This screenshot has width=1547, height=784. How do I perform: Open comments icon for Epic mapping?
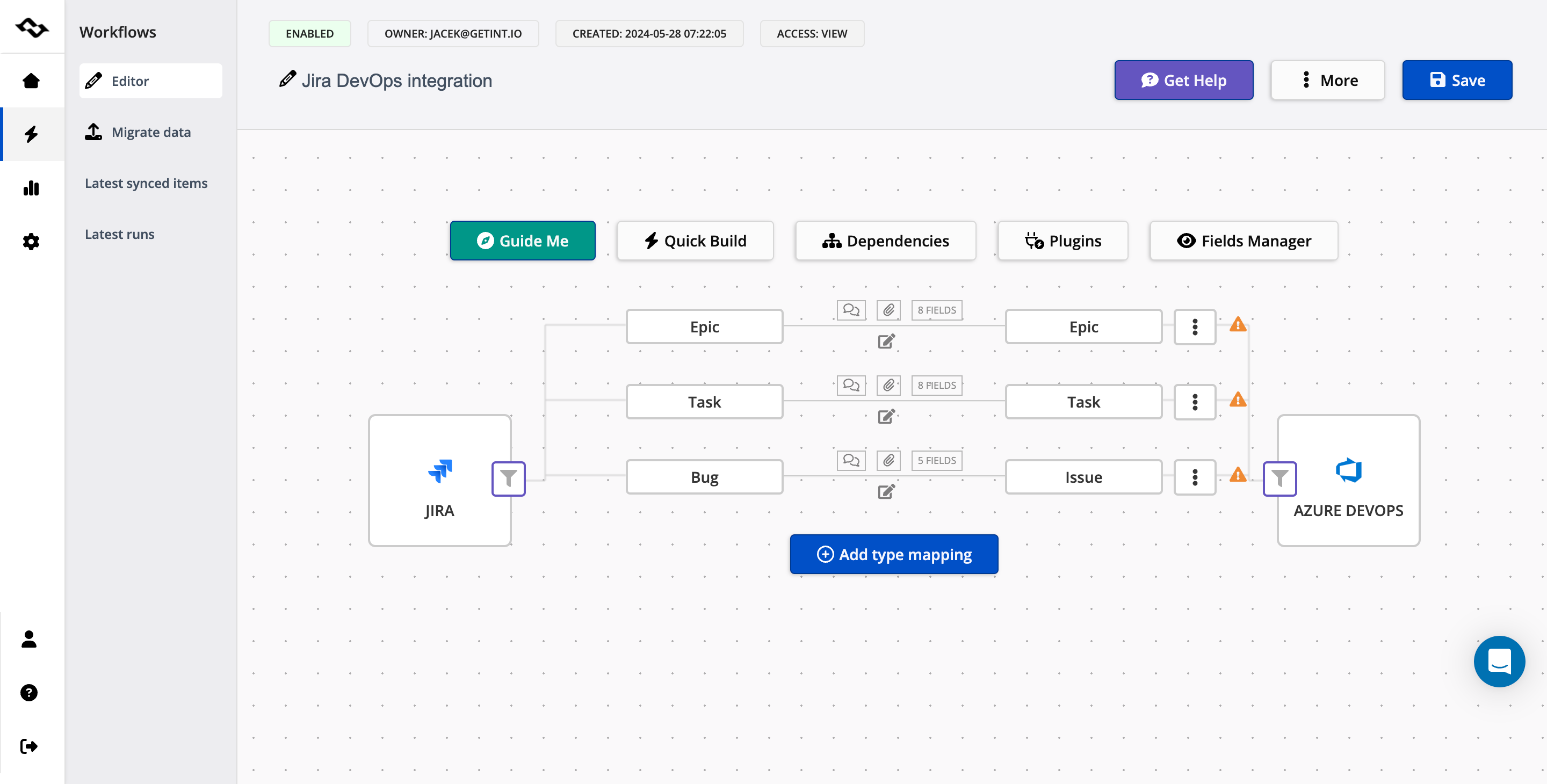[851, 310]
